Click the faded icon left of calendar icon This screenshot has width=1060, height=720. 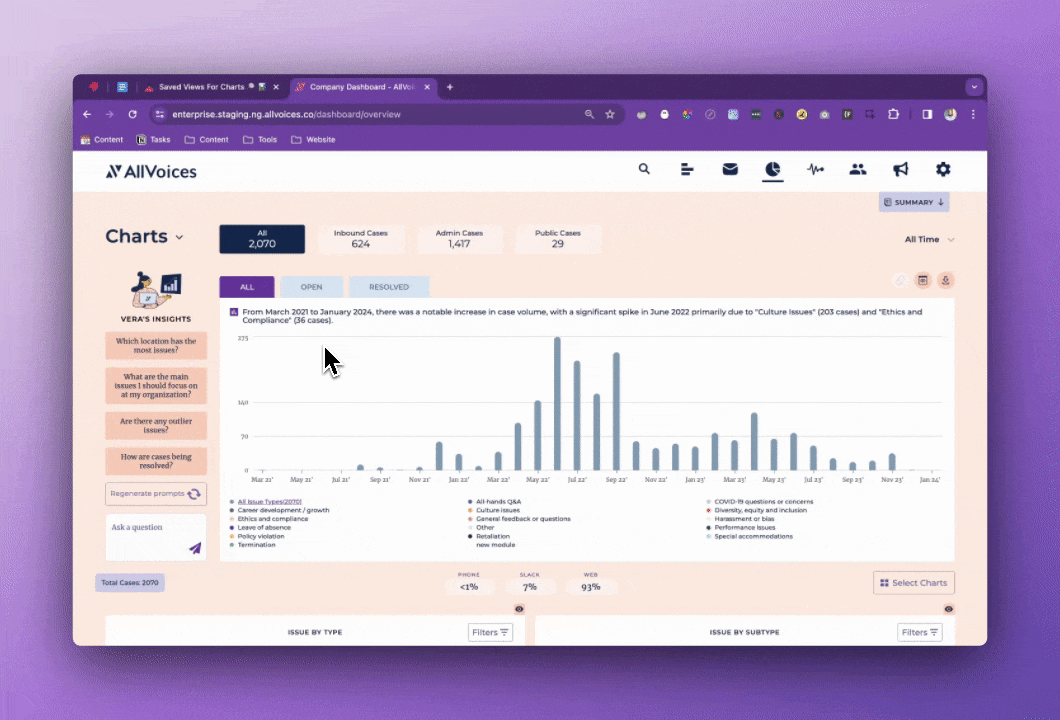click(900, 281)
